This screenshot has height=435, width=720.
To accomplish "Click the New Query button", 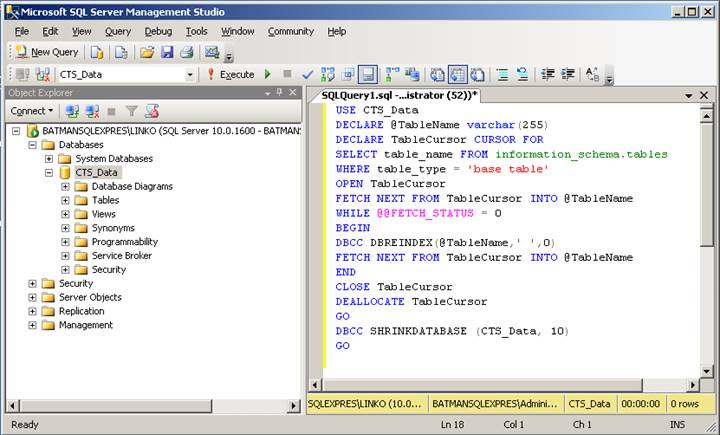I will [47, 52].
